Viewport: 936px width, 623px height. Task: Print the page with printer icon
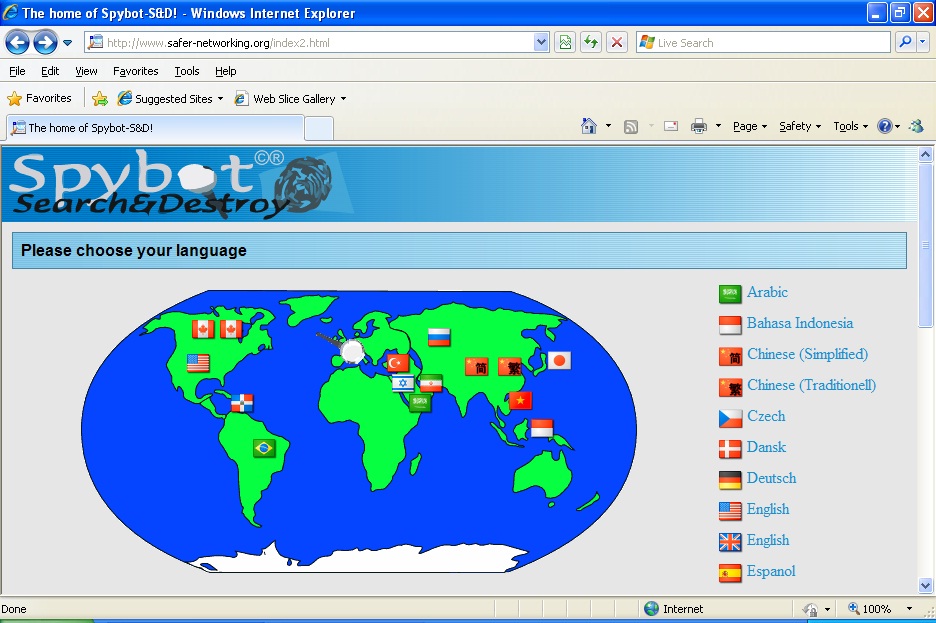[698, 126]
